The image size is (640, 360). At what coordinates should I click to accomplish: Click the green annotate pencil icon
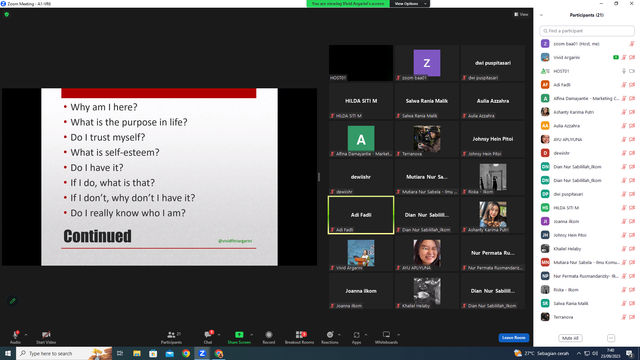(13, 301)
